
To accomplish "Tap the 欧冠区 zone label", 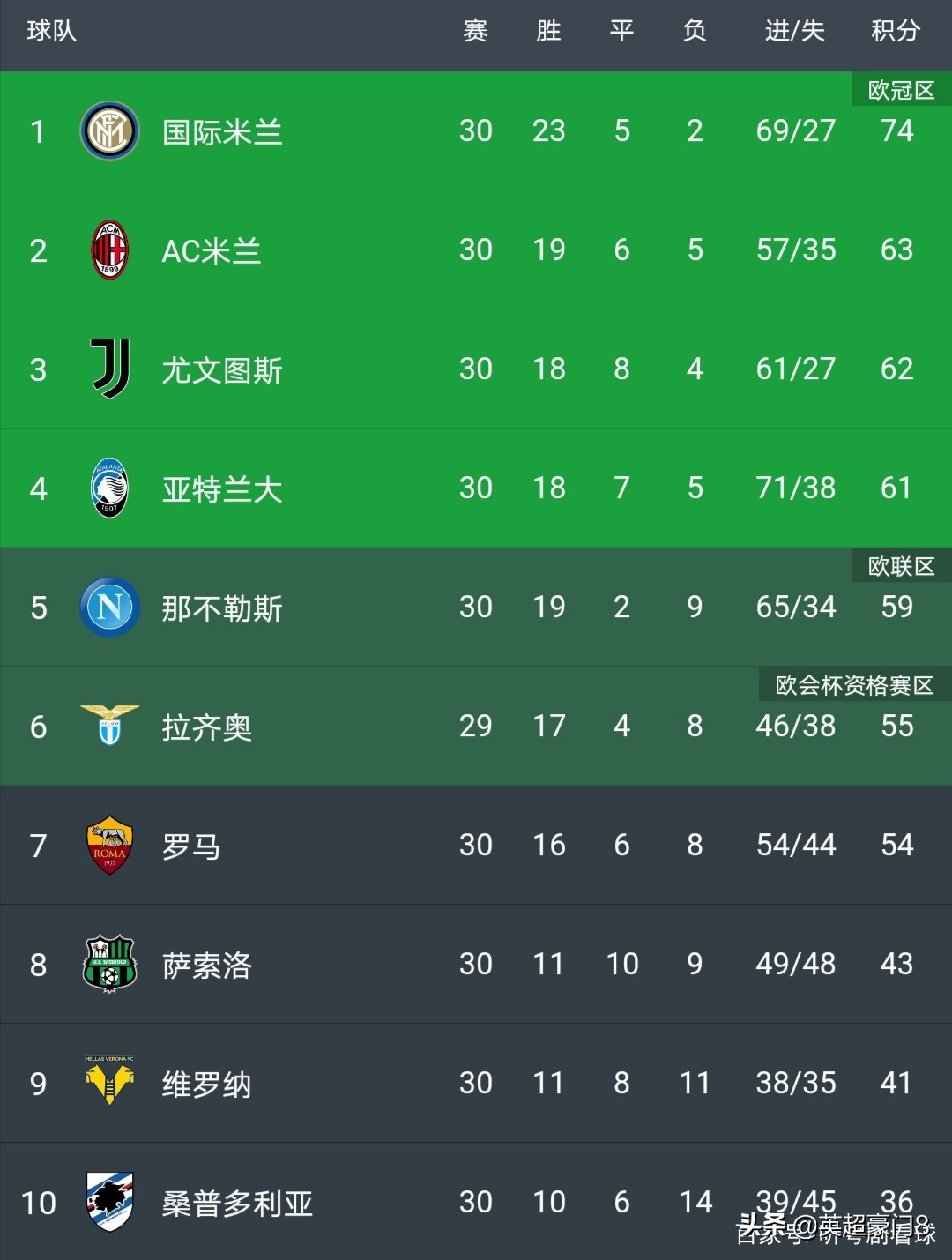I will (901, 90).
